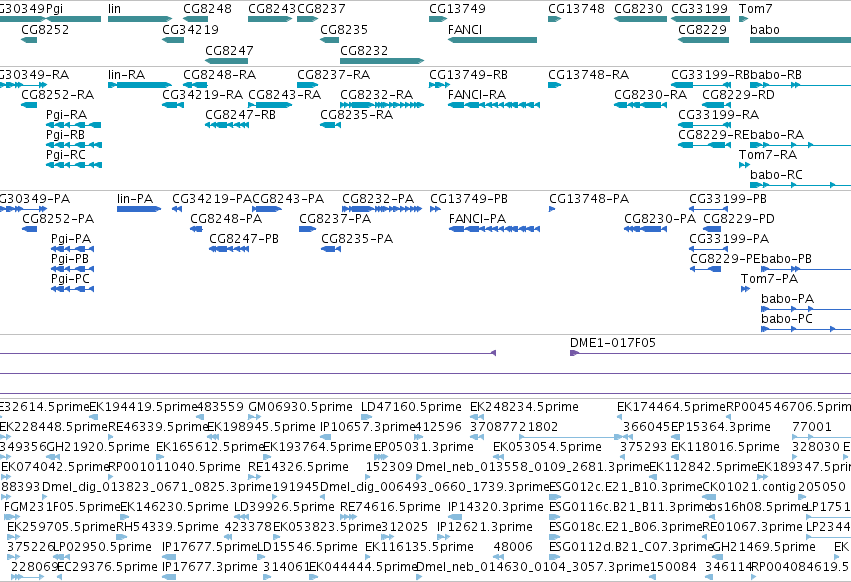Click the CG13749-RB transcript label
The height and width of the screenshot is (582, 851).
click(469, 74)
